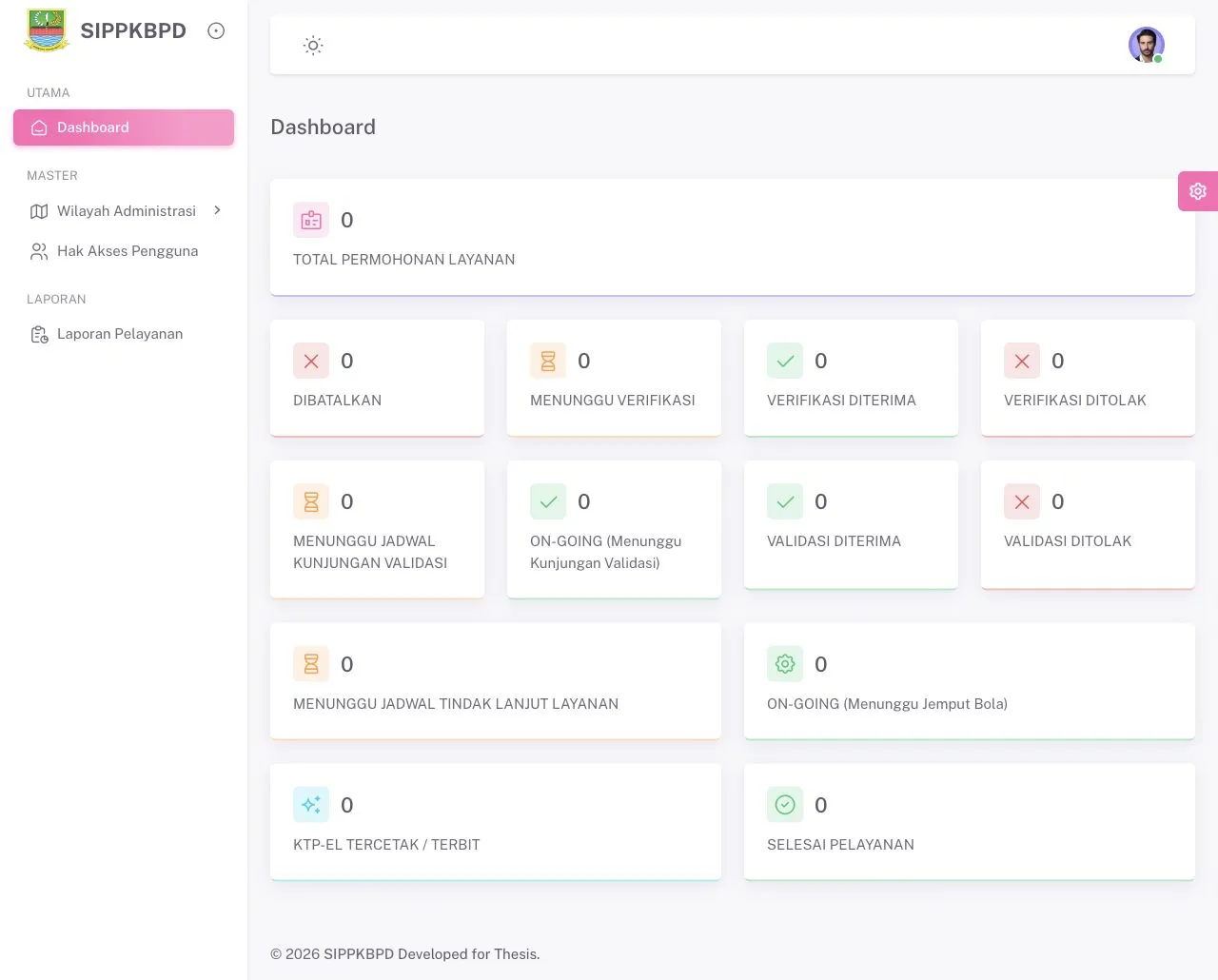Click red X icon in Validasi Ditolak card
This screenshot has width=1218, height=980.
(x=1022, y=501)
